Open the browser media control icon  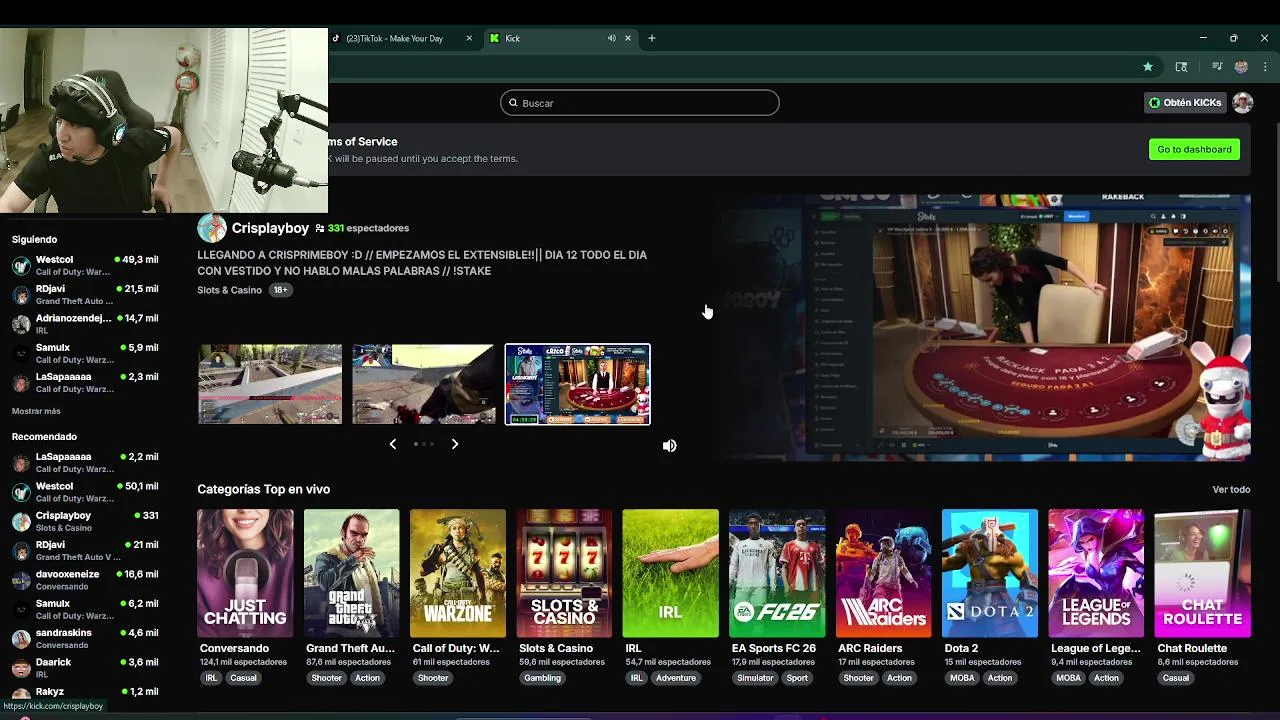coord(1217,67)
